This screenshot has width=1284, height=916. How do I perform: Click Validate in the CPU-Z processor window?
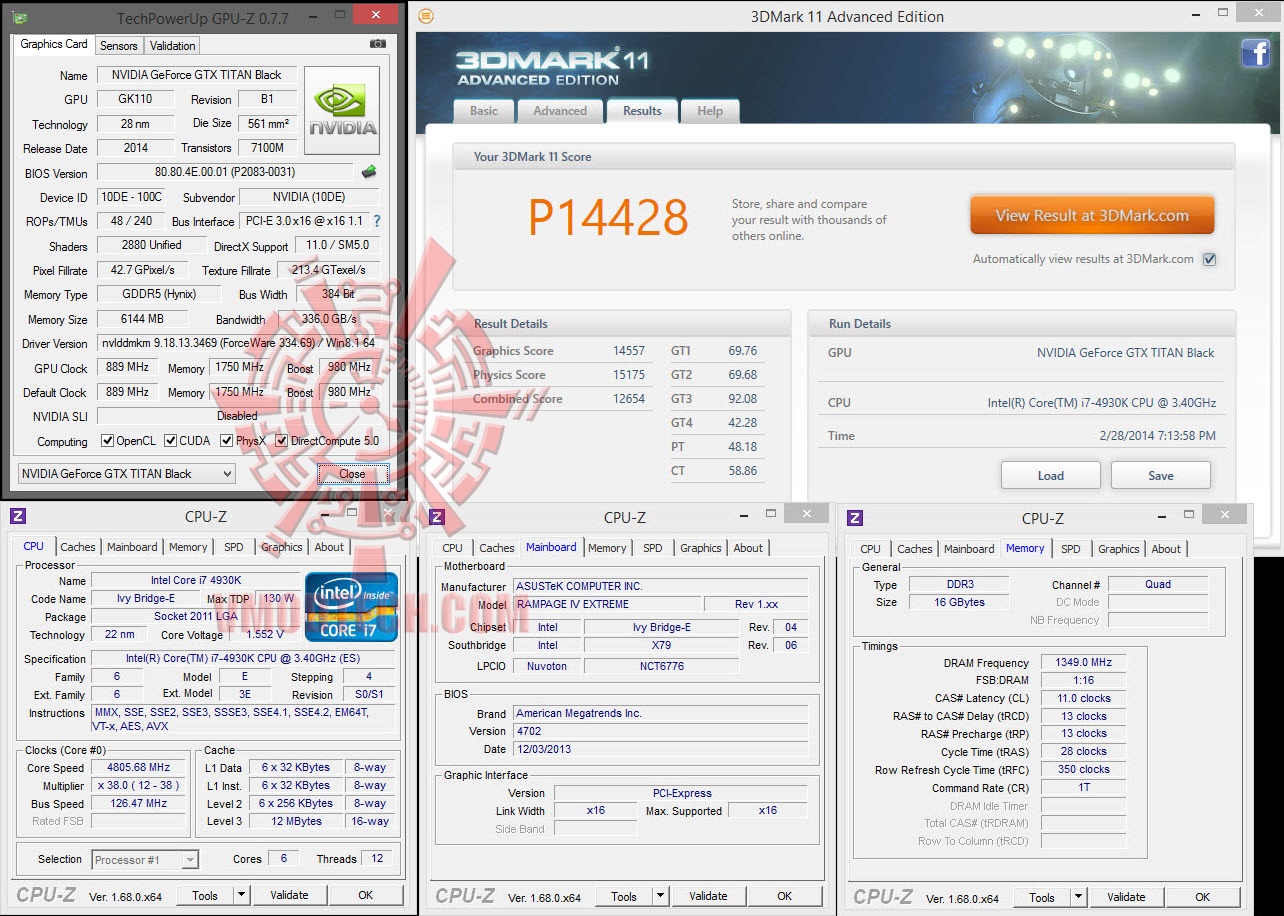[x=290, y=895]
